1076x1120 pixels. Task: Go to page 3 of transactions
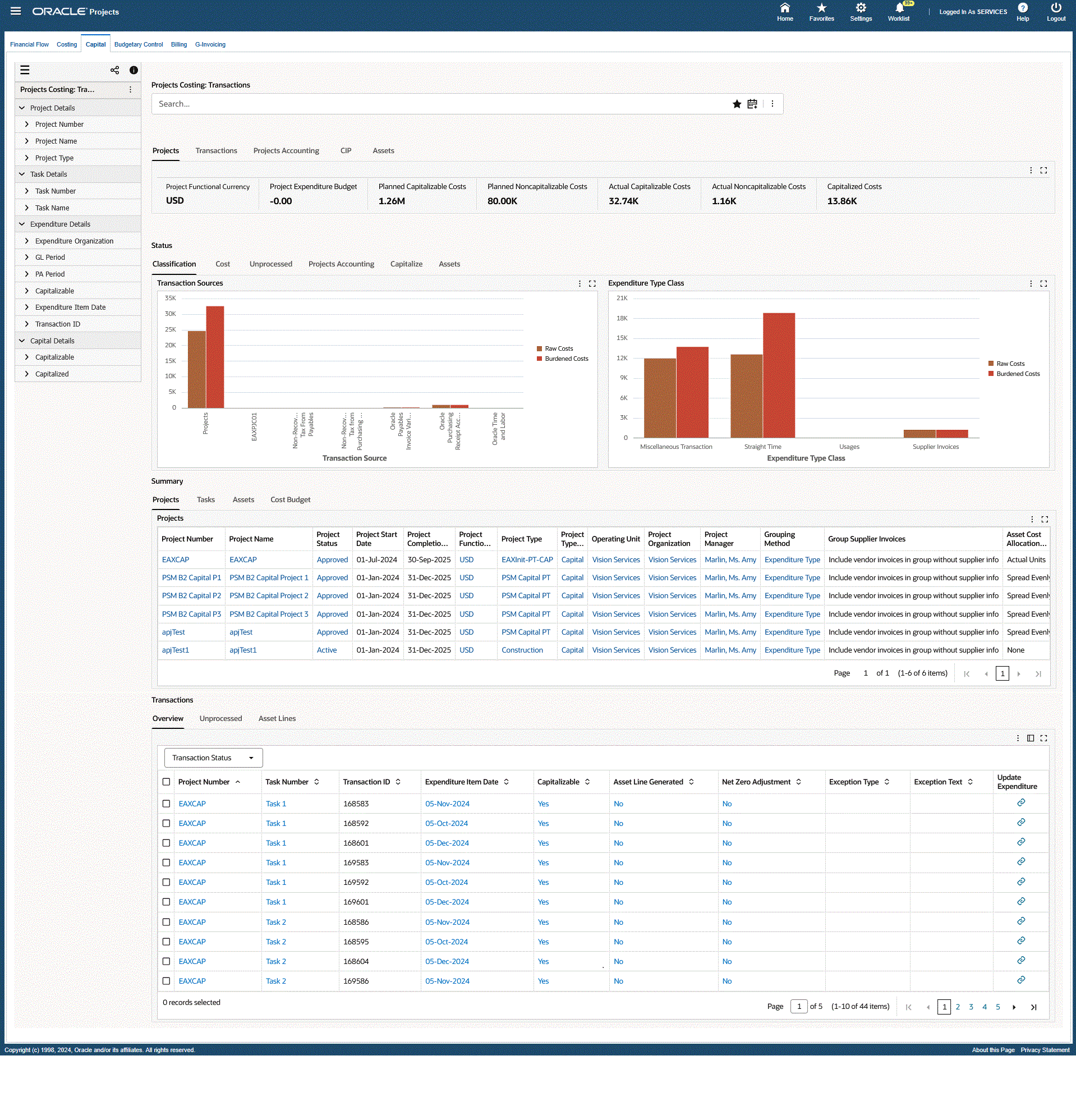[971, 1007]
